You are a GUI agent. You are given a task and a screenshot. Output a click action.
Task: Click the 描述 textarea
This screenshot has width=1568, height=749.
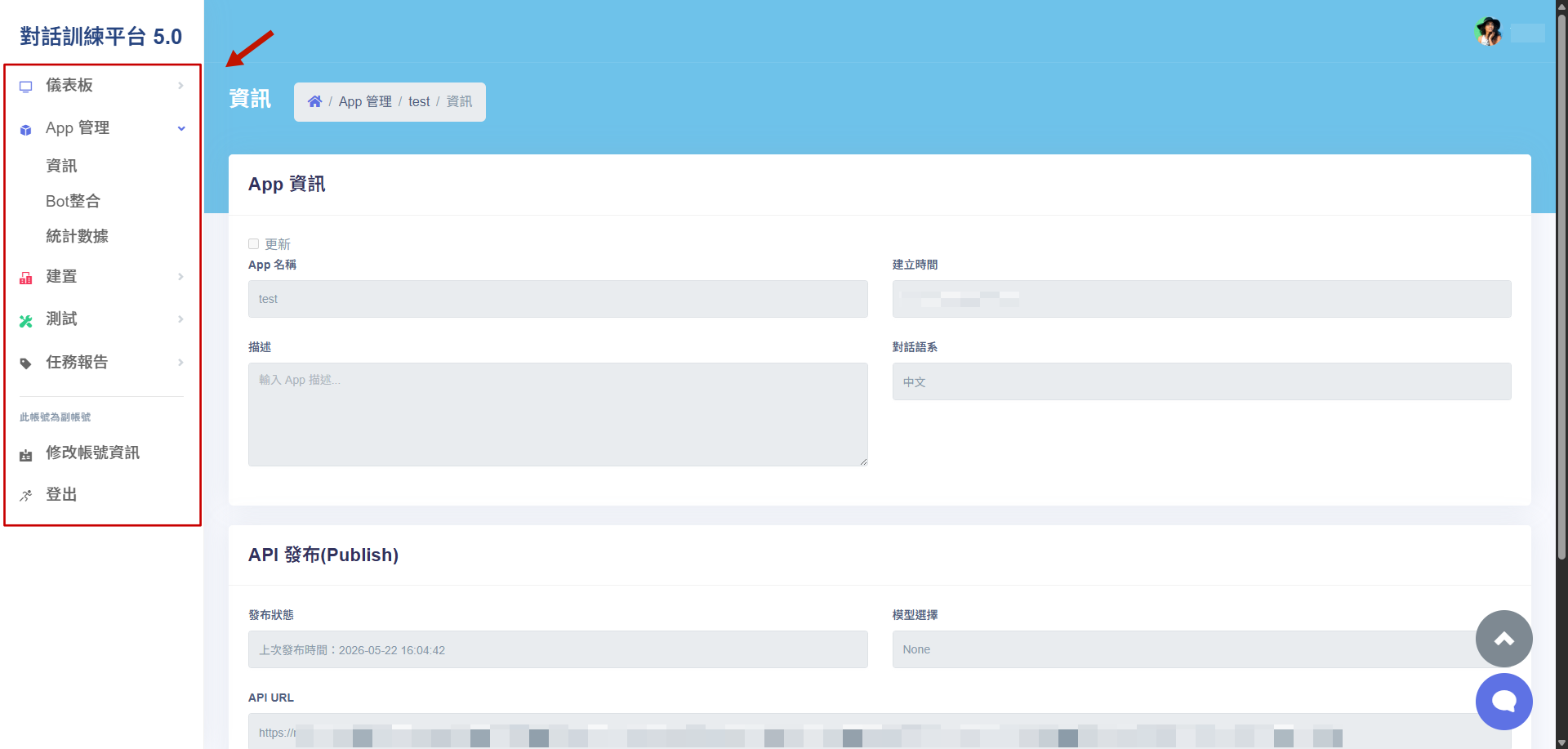tap(558, 414)
